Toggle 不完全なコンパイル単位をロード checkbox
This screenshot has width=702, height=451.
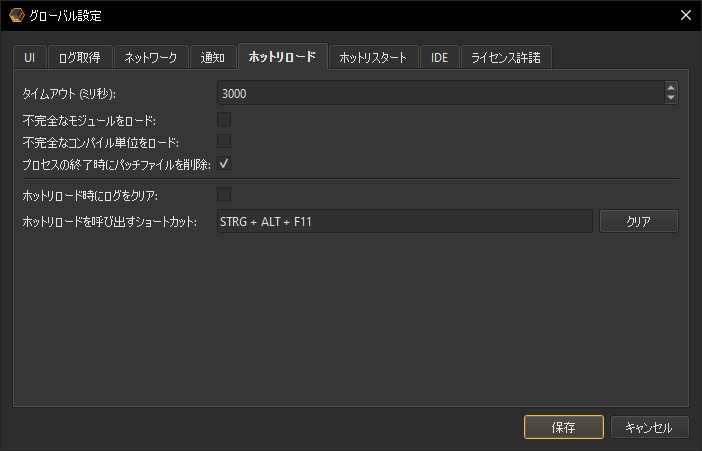tap(224, 142)
